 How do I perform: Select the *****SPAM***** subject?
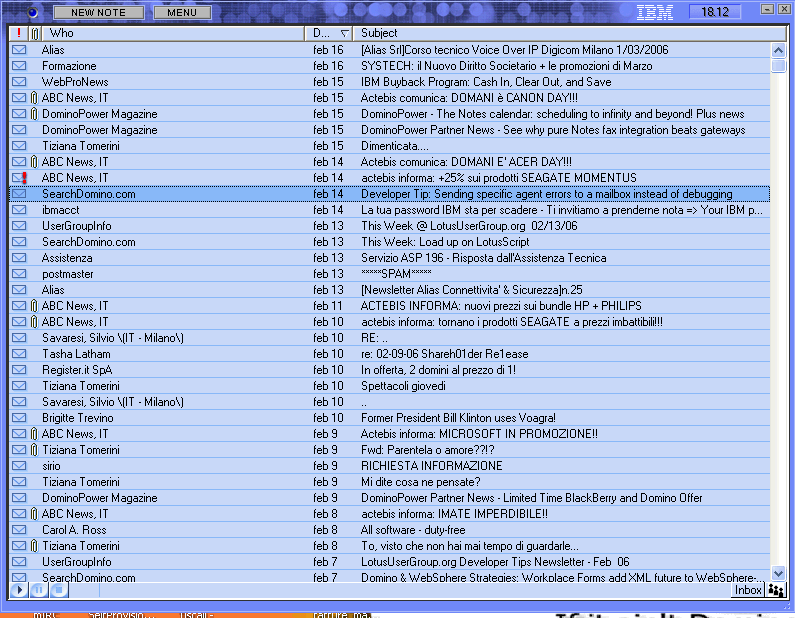pos(396,274)
